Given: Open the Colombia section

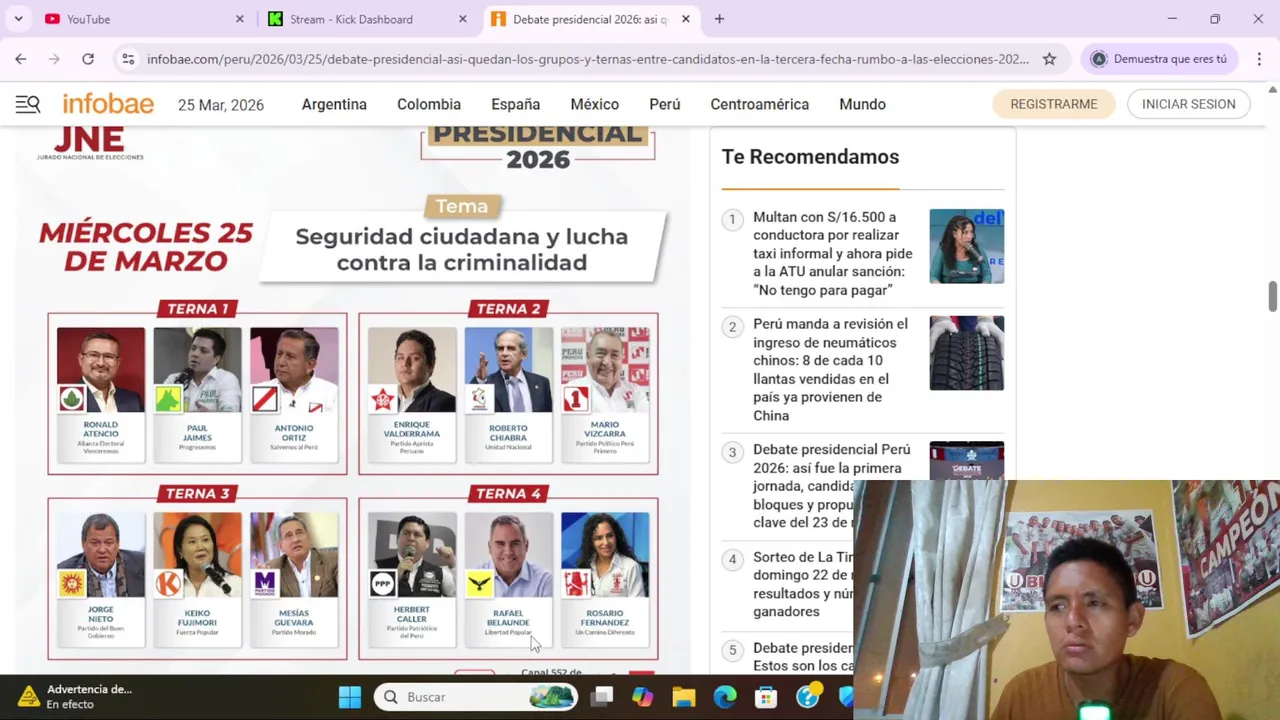Looking at the screenshot, I should point(429,104).
